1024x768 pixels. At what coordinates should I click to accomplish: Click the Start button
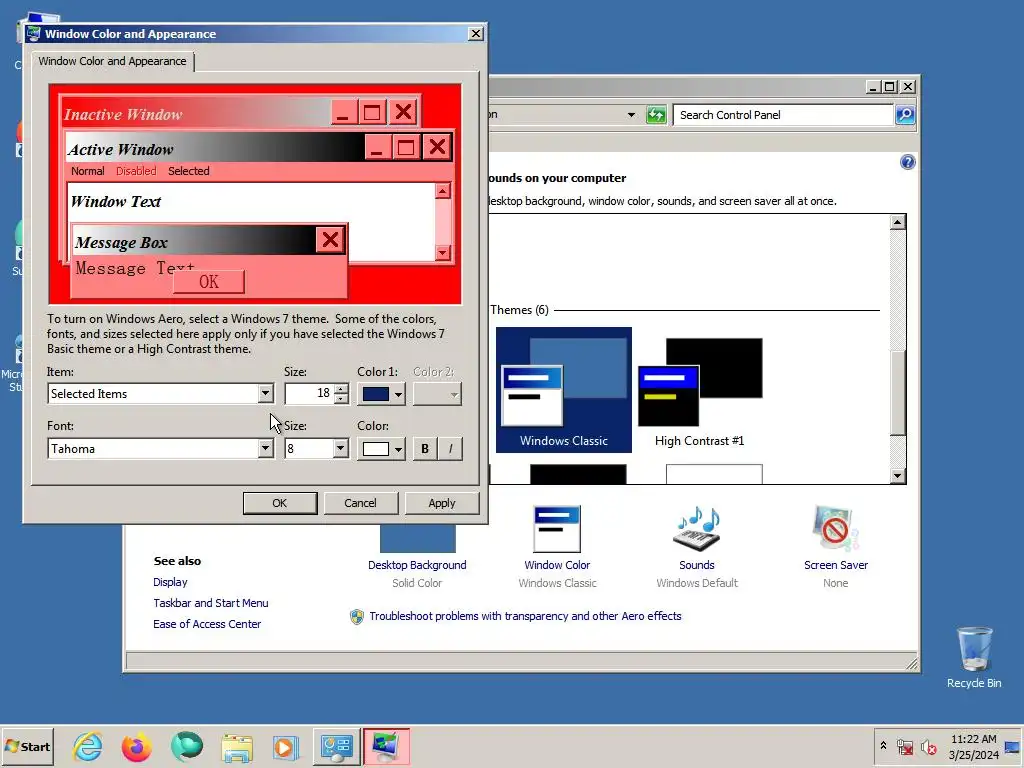[x=27, y=746]
